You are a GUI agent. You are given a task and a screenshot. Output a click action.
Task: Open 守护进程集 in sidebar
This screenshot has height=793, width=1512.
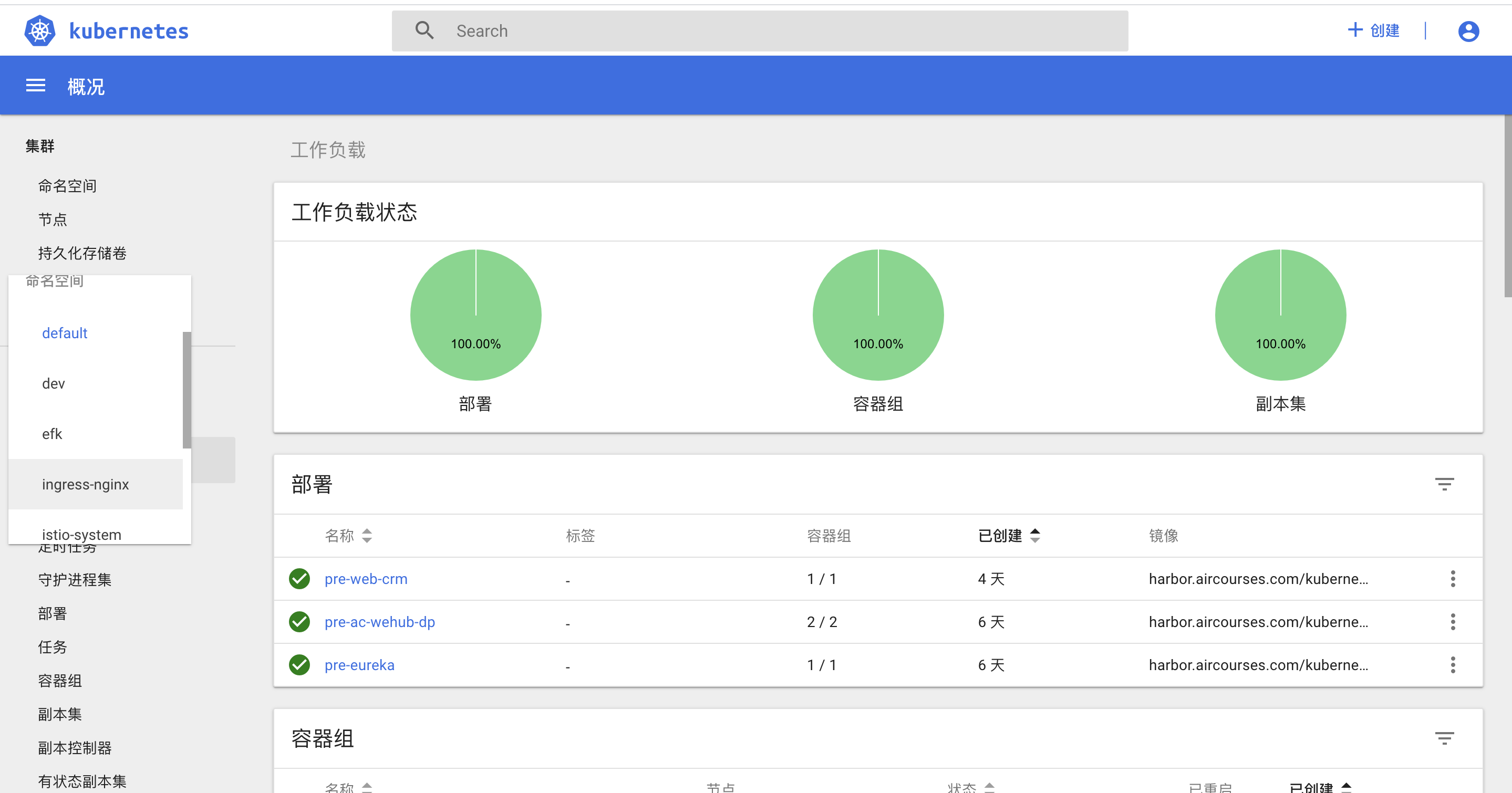[x=75, y=580]
